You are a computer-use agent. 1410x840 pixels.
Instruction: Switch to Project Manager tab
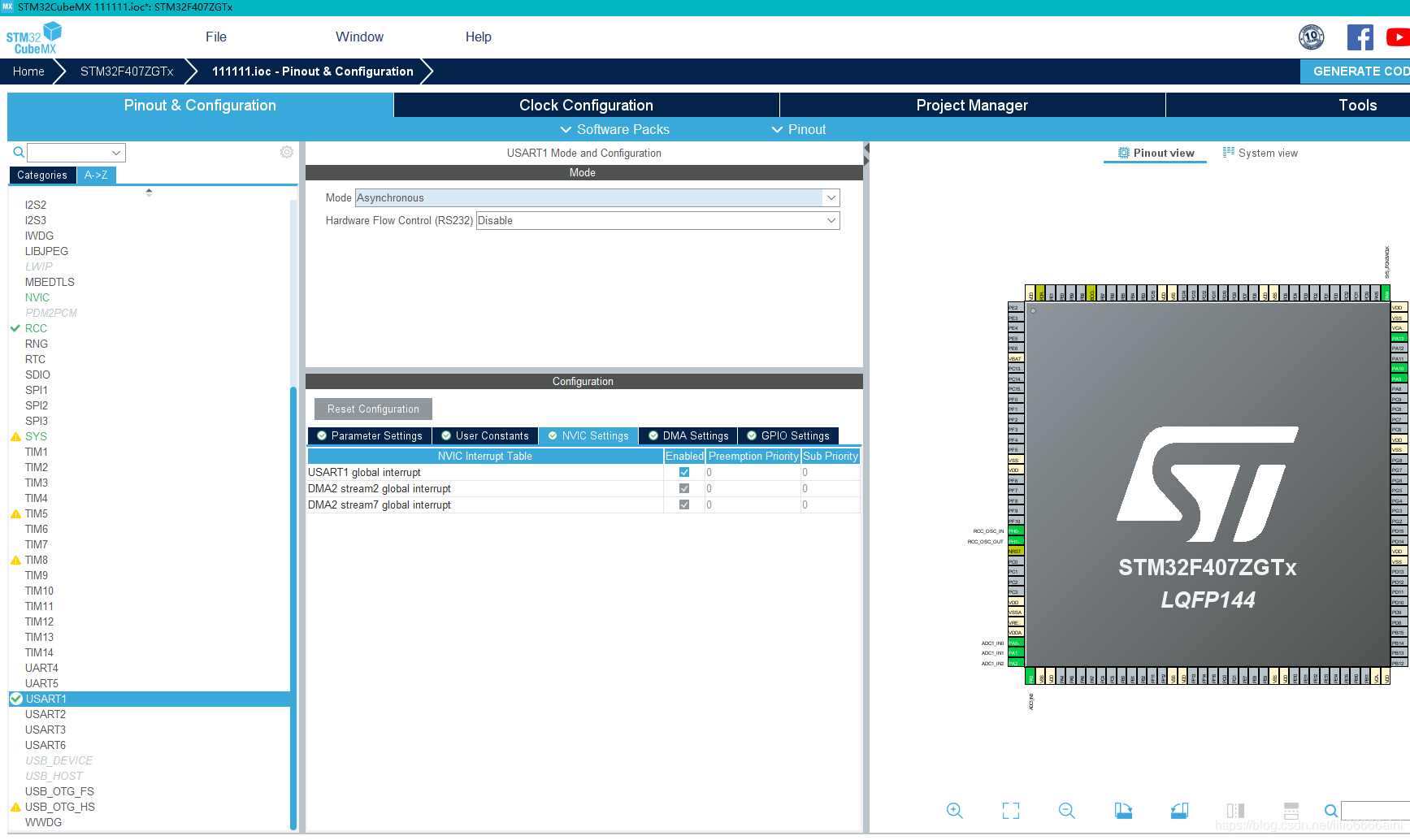point(972,105)
